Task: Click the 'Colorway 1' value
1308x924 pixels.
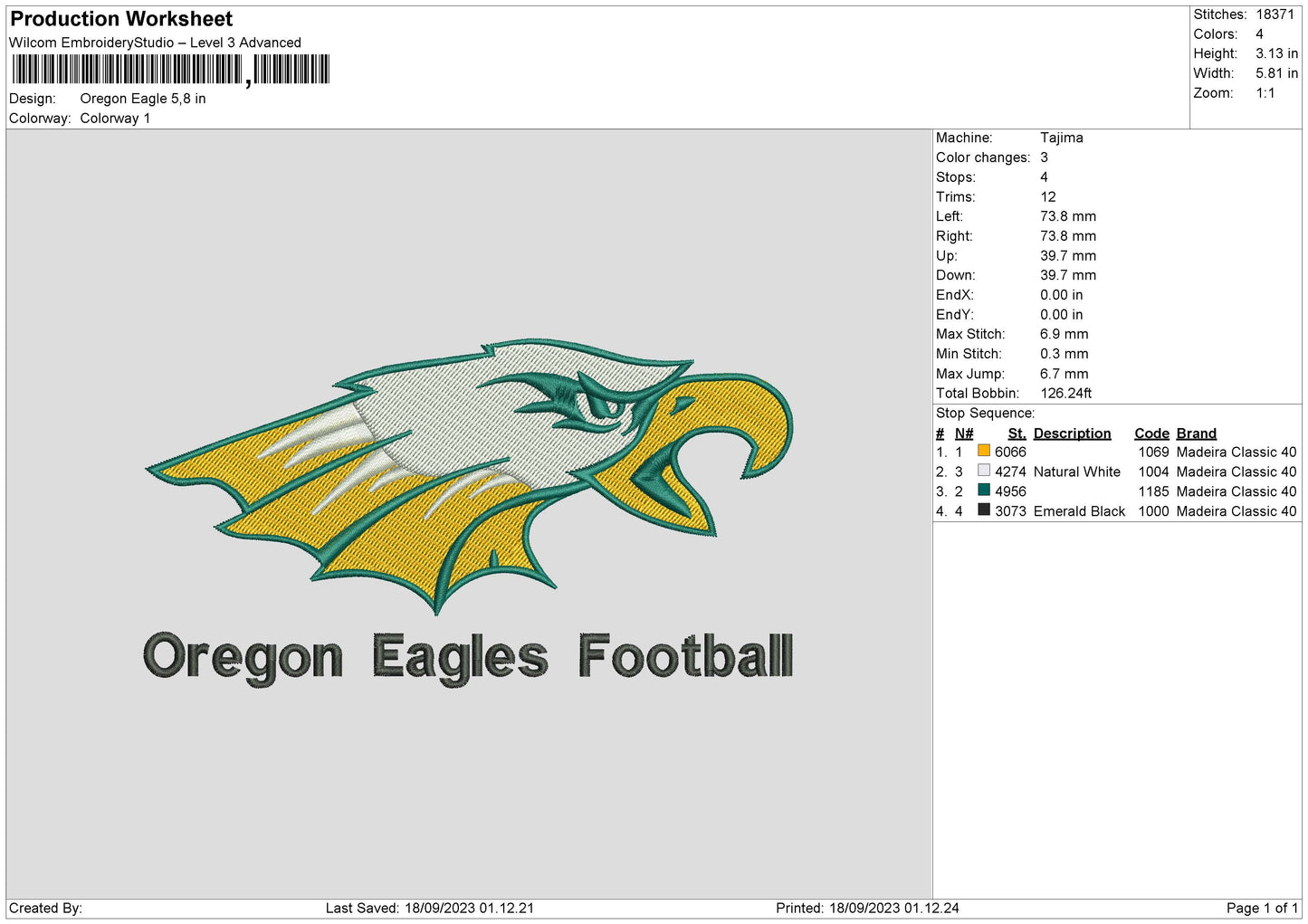Action: pyautogui.click(x=115, y=119)
